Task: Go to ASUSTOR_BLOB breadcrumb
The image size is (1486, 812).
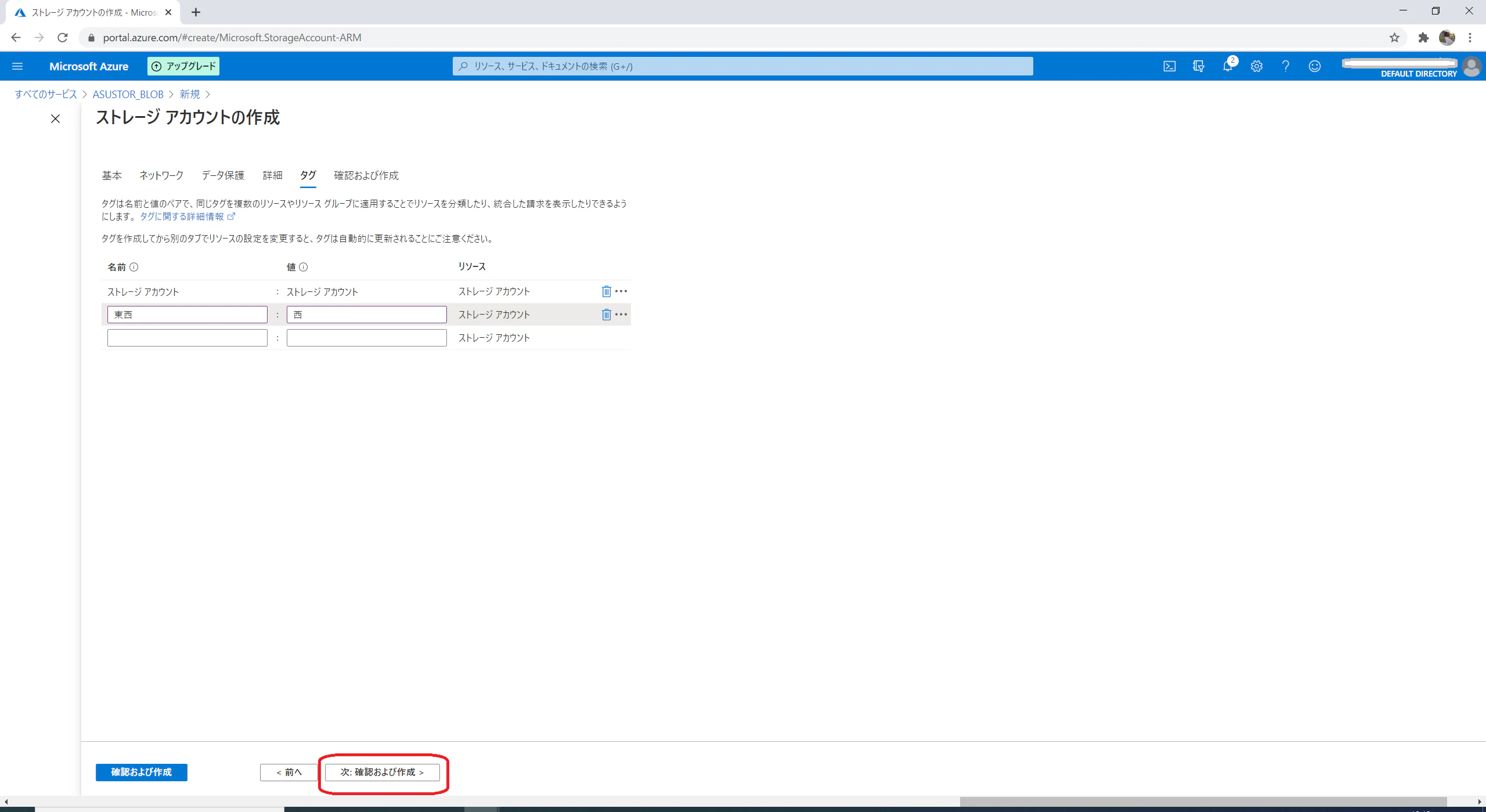Action: coord(128,94)
